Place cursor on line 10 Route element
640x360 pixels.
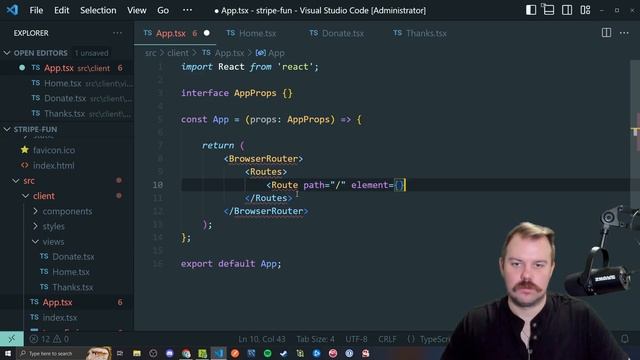[x=284, y=185]
